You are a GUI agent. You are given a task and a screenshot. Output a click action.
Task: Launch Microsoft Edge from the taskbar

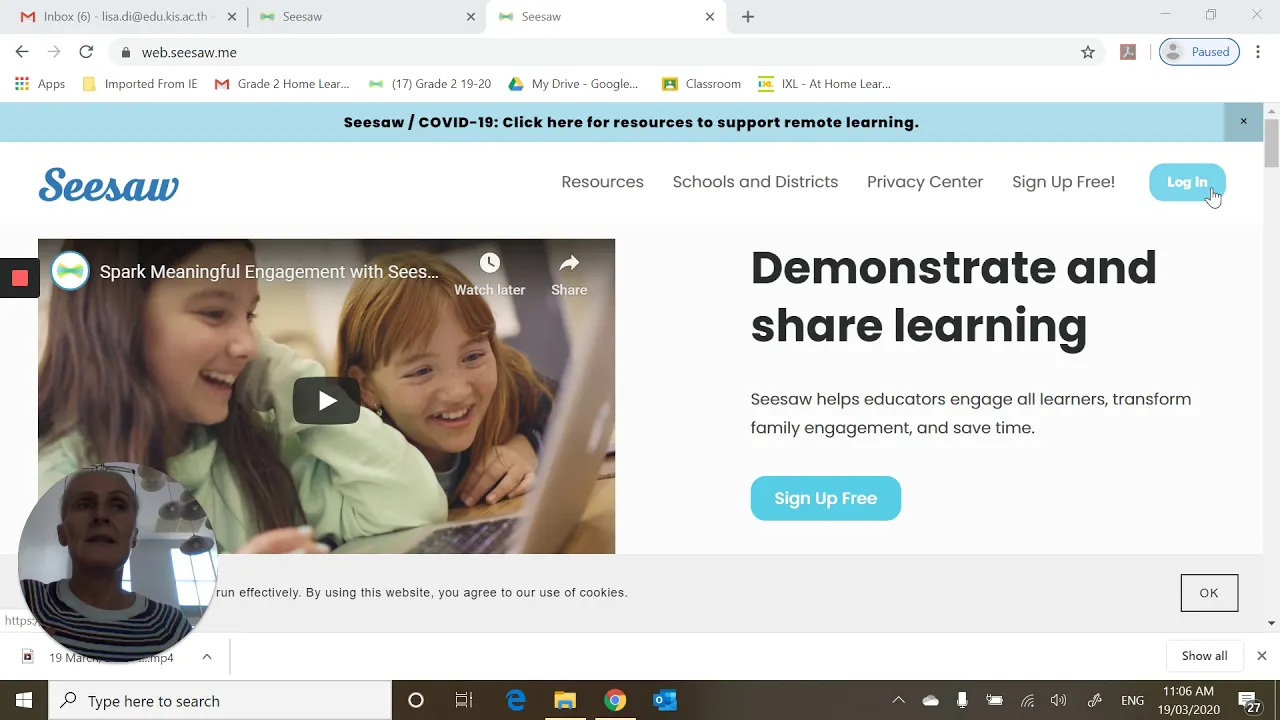tap(516, 701)
